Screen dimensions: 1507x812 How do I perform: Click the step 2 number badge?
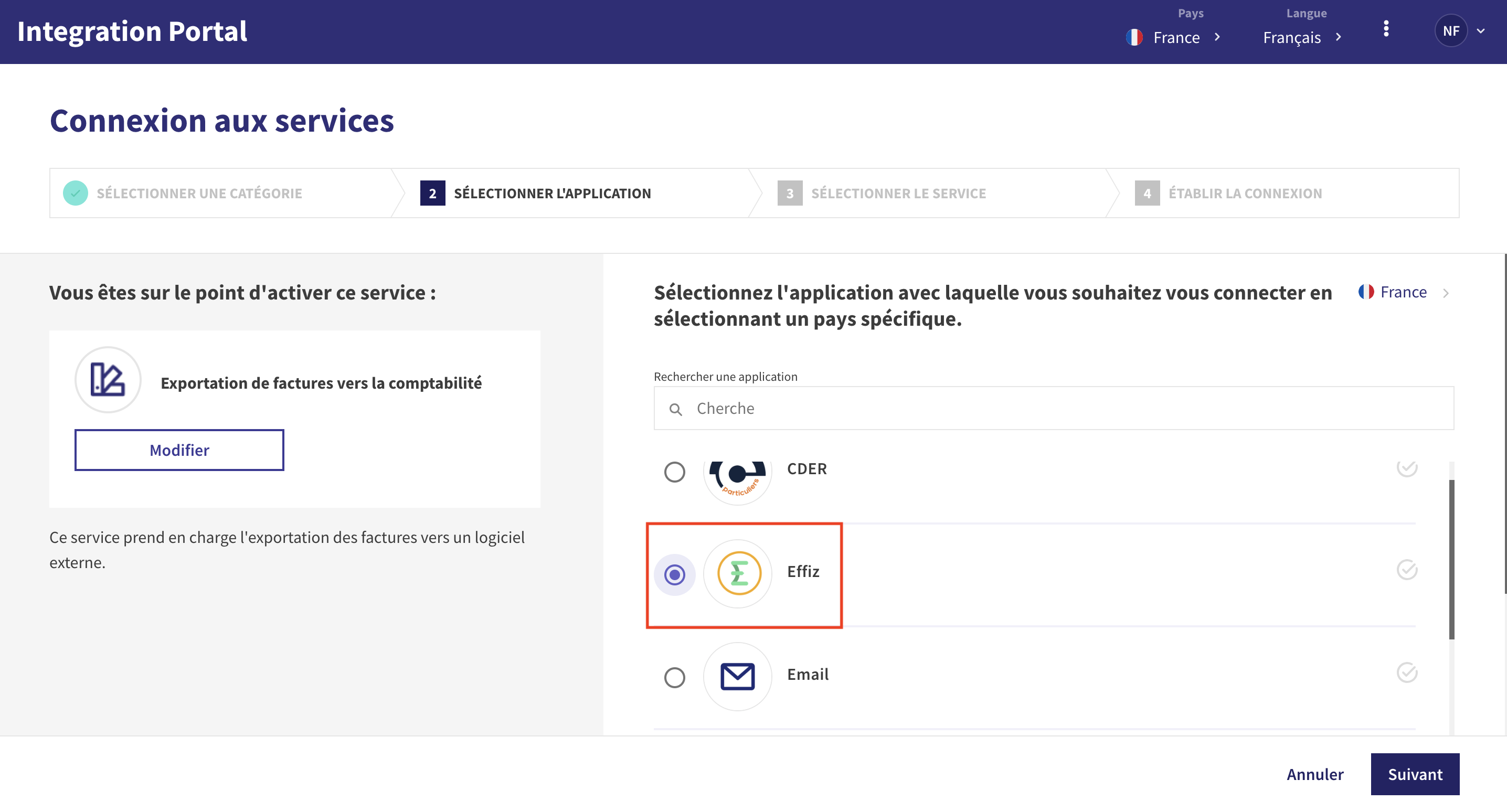point(432,193)
